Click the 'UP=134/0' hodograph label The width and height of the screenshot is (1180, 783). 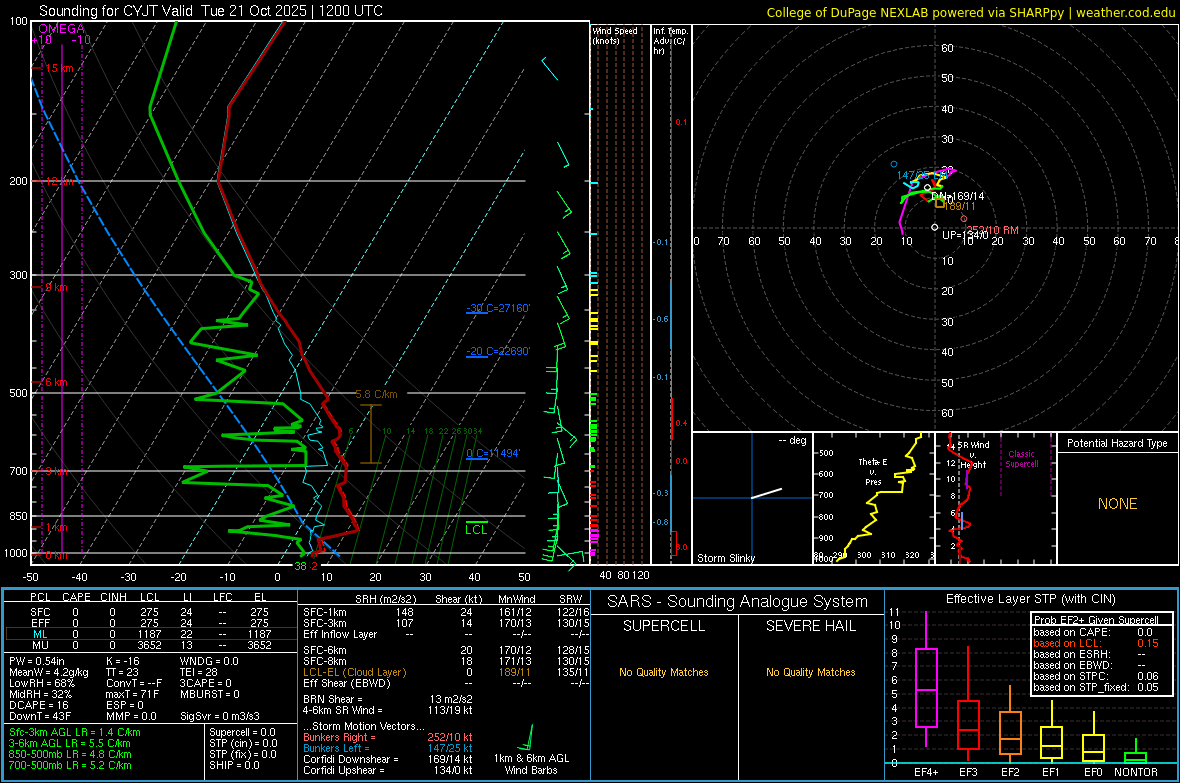965,236
